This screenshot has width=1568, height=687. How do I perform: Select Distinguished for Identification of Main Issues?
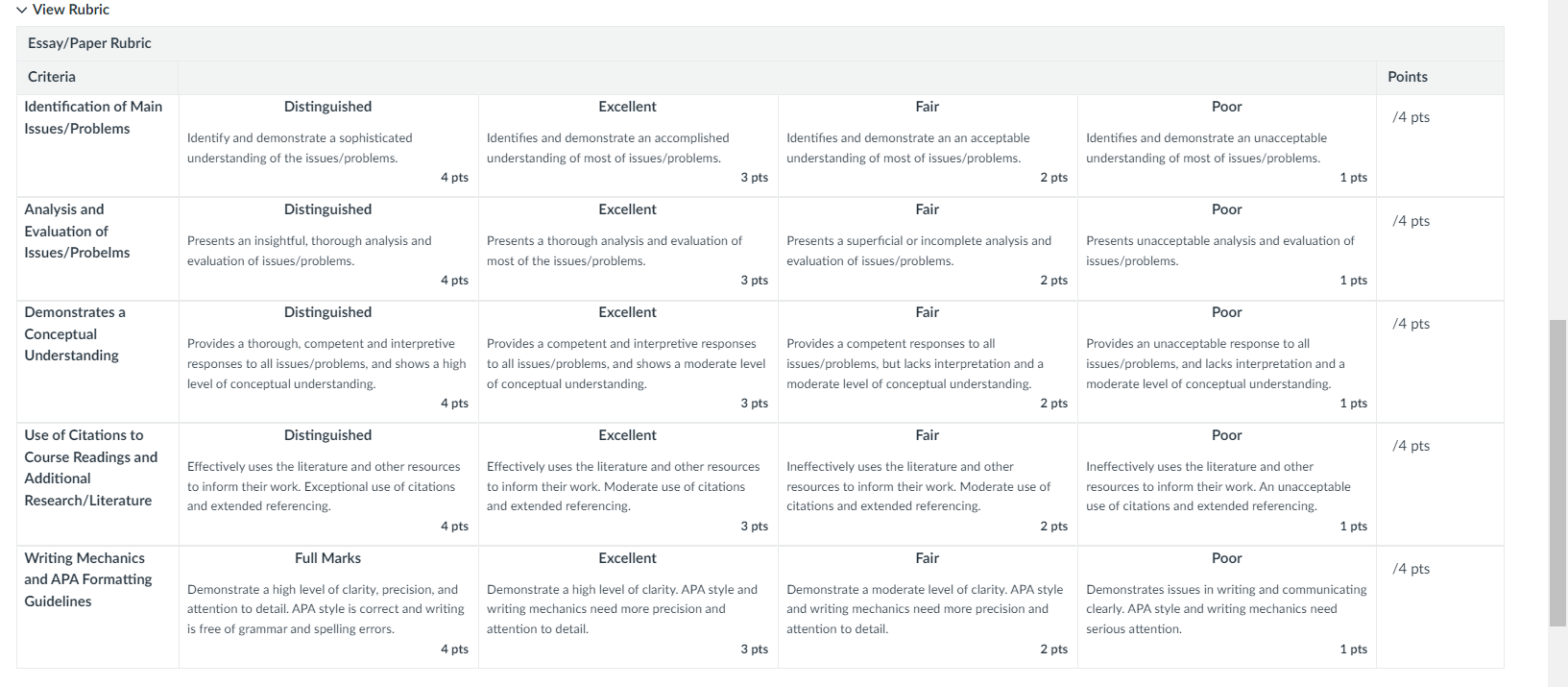[328, 146]
